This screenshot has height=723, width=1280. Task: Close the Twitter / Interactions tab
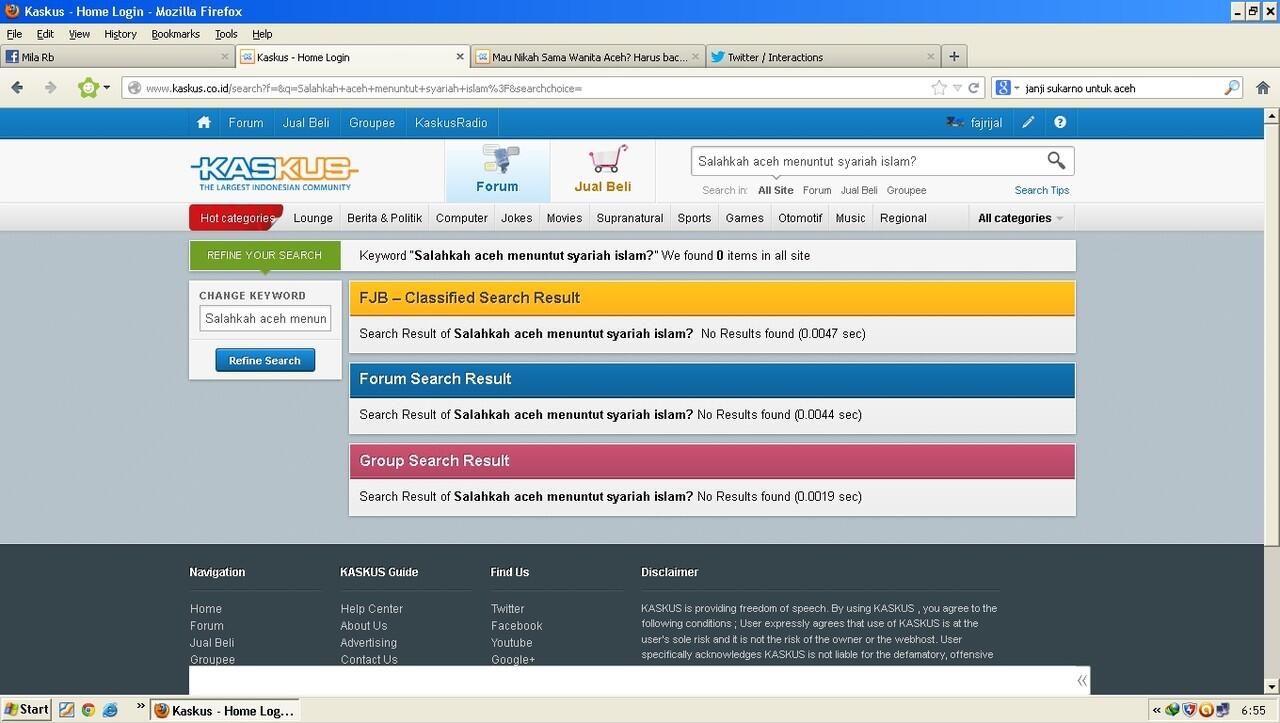coord(931,57)
